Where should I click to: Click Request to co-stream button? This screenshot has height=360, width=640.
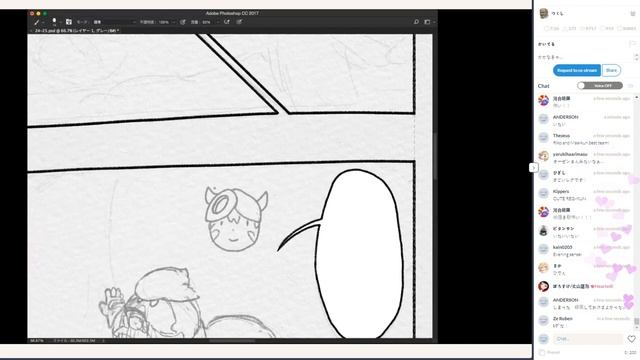pos(577,70)
